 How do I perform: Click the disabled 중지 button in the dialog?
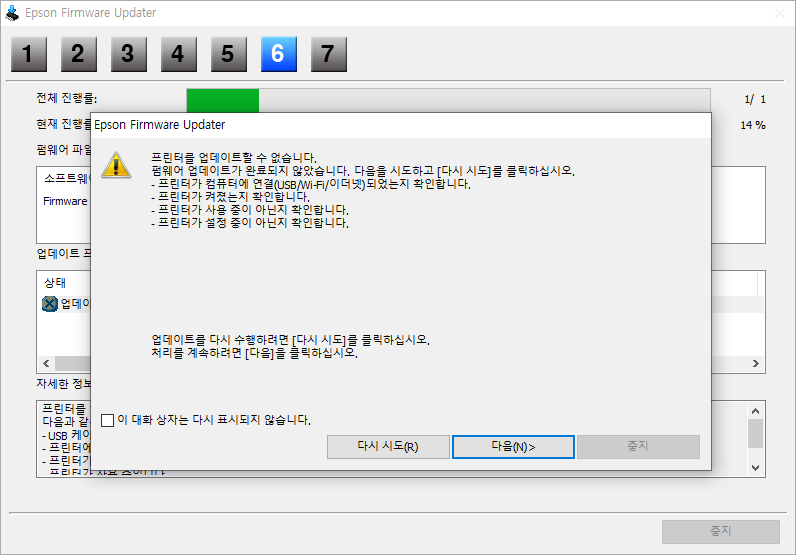[638, 447]
